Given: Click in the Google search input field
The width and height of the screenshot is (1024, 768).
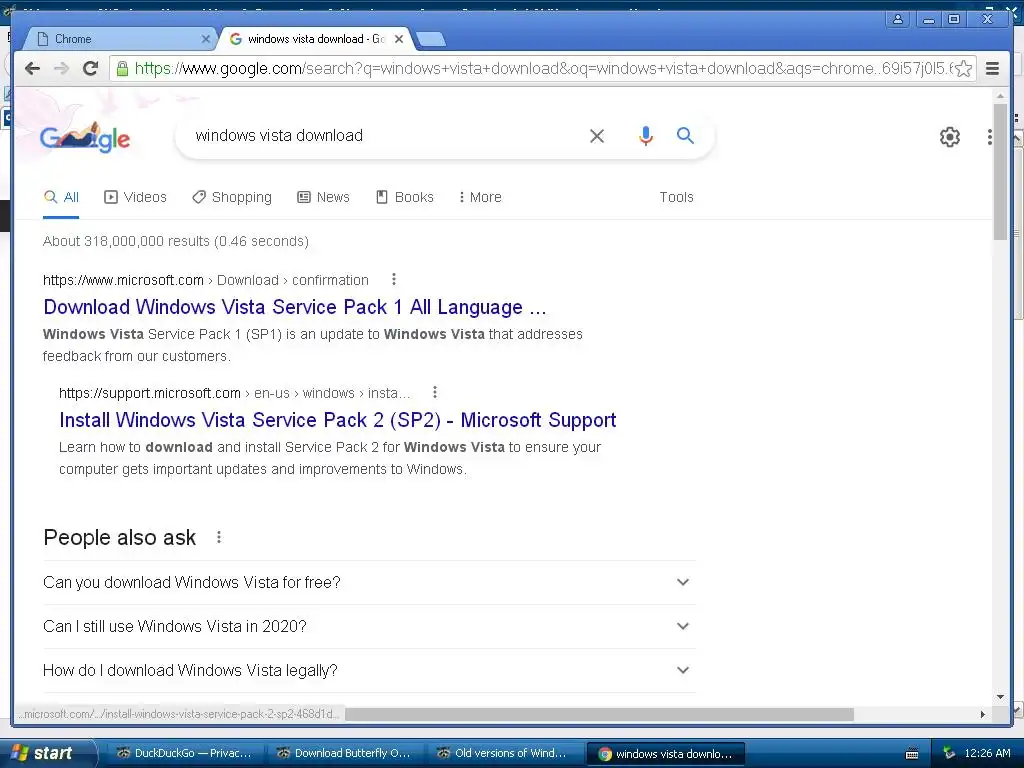Looking at the screenshot, I should tap(385, 136).
